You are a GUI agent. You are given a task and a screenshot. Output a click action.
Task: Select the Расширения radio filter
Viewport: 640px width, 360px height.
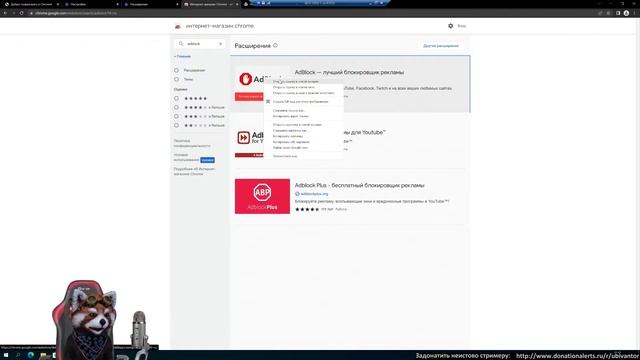click(x=176, y=70)
